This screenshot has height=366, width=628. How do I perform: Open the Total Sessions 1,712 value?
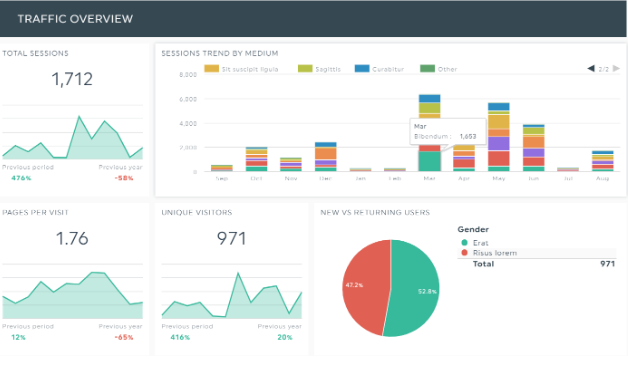[x=72, y=79]
